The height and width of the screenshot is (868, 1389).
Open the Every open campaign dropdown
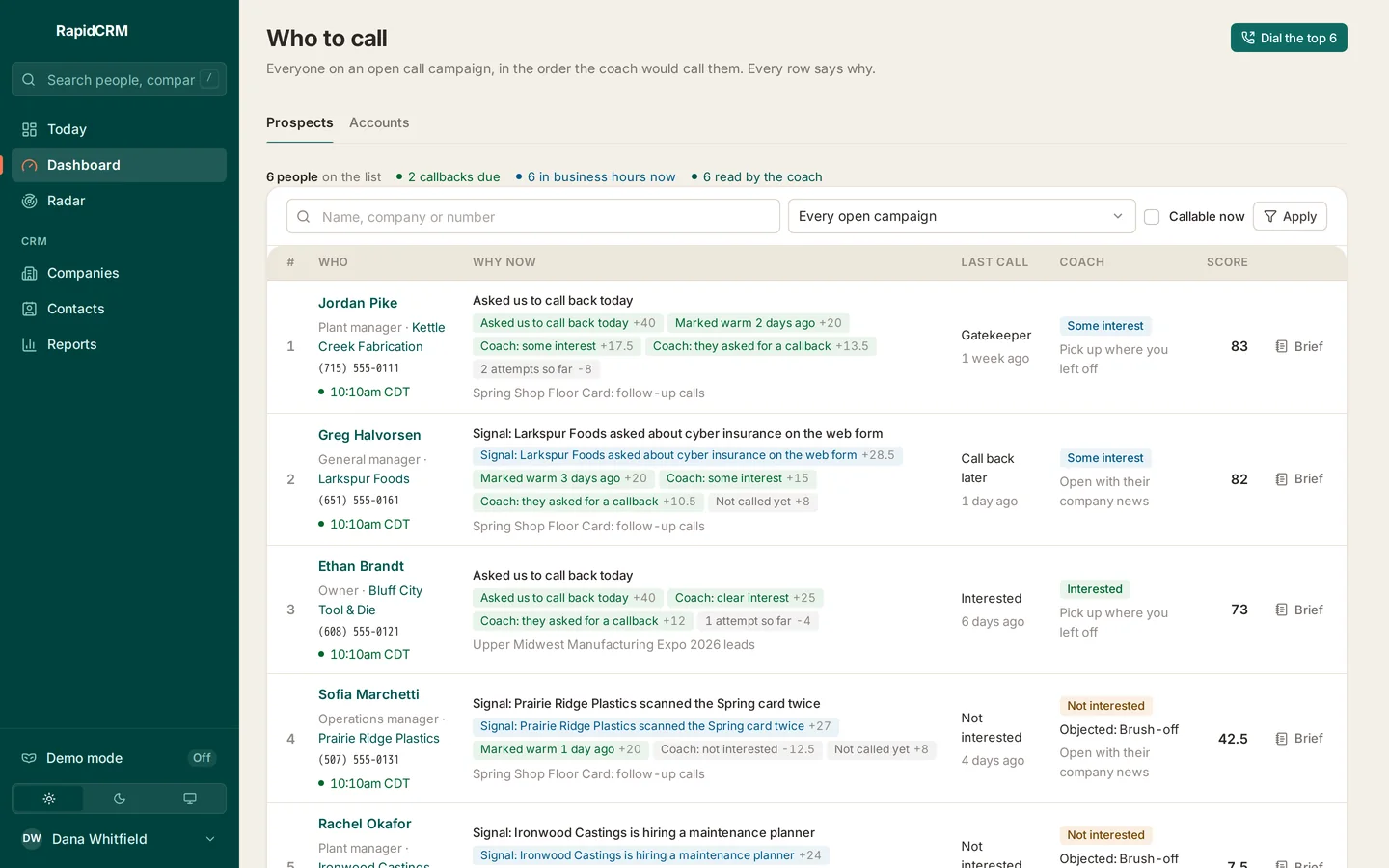962,216
